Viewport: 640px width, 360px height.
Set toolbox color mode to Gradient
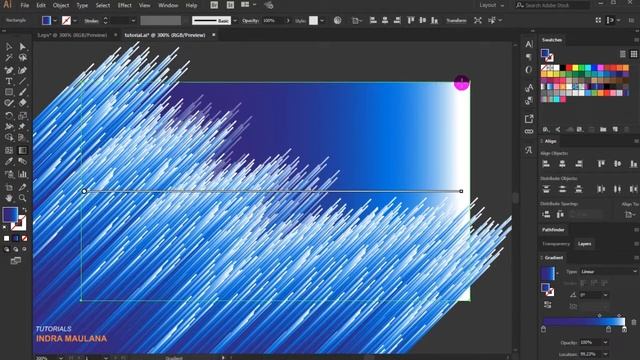tap(16, 238)
